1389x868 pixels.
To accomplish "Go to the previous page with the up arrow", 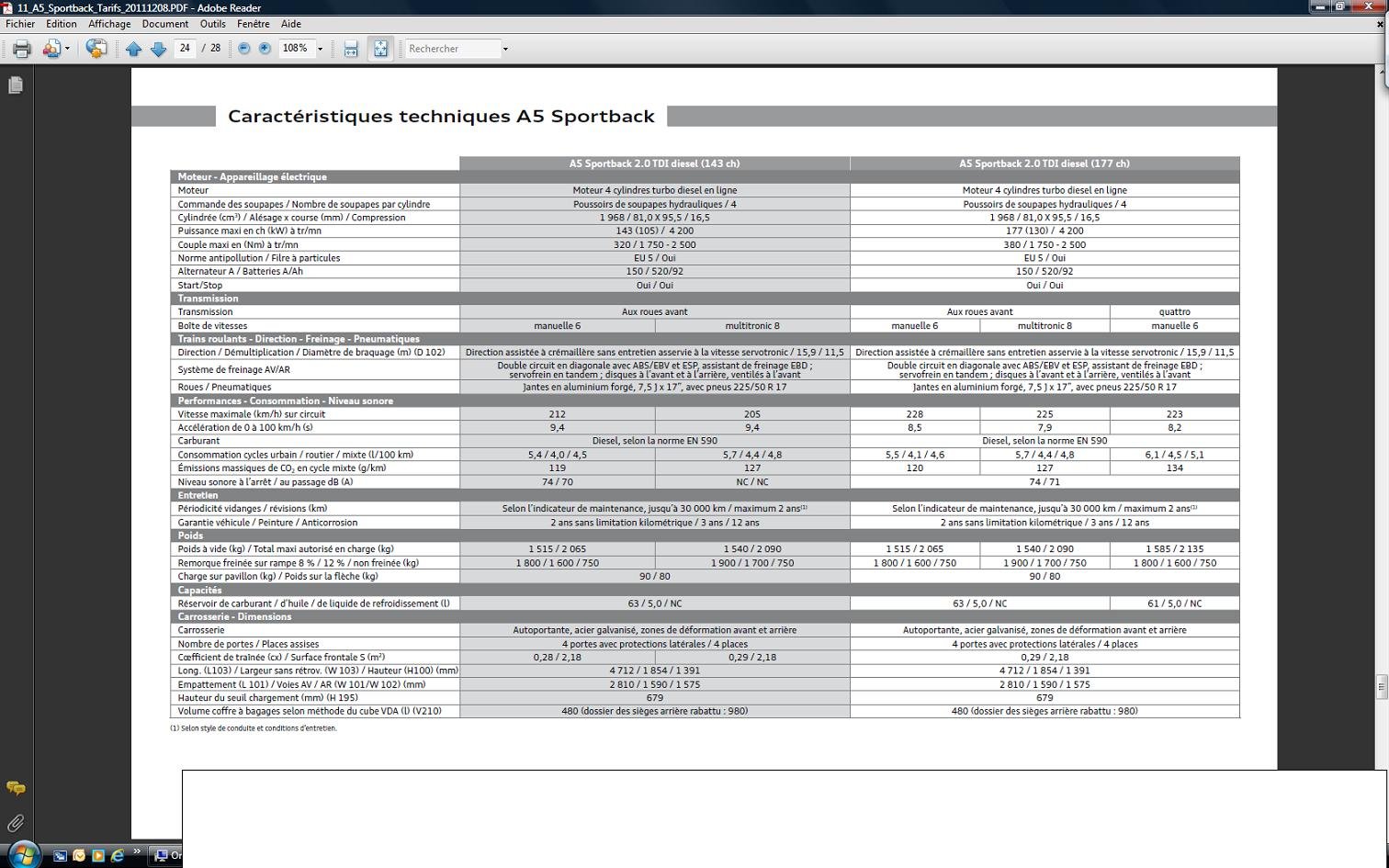I will pos(134,49).
